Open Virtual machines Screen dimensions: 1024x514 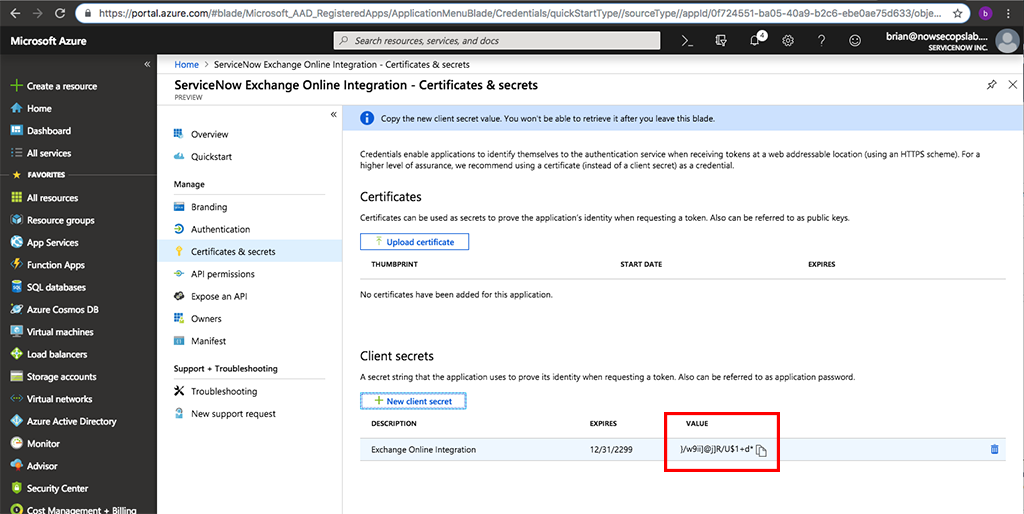tap(52, 332)
